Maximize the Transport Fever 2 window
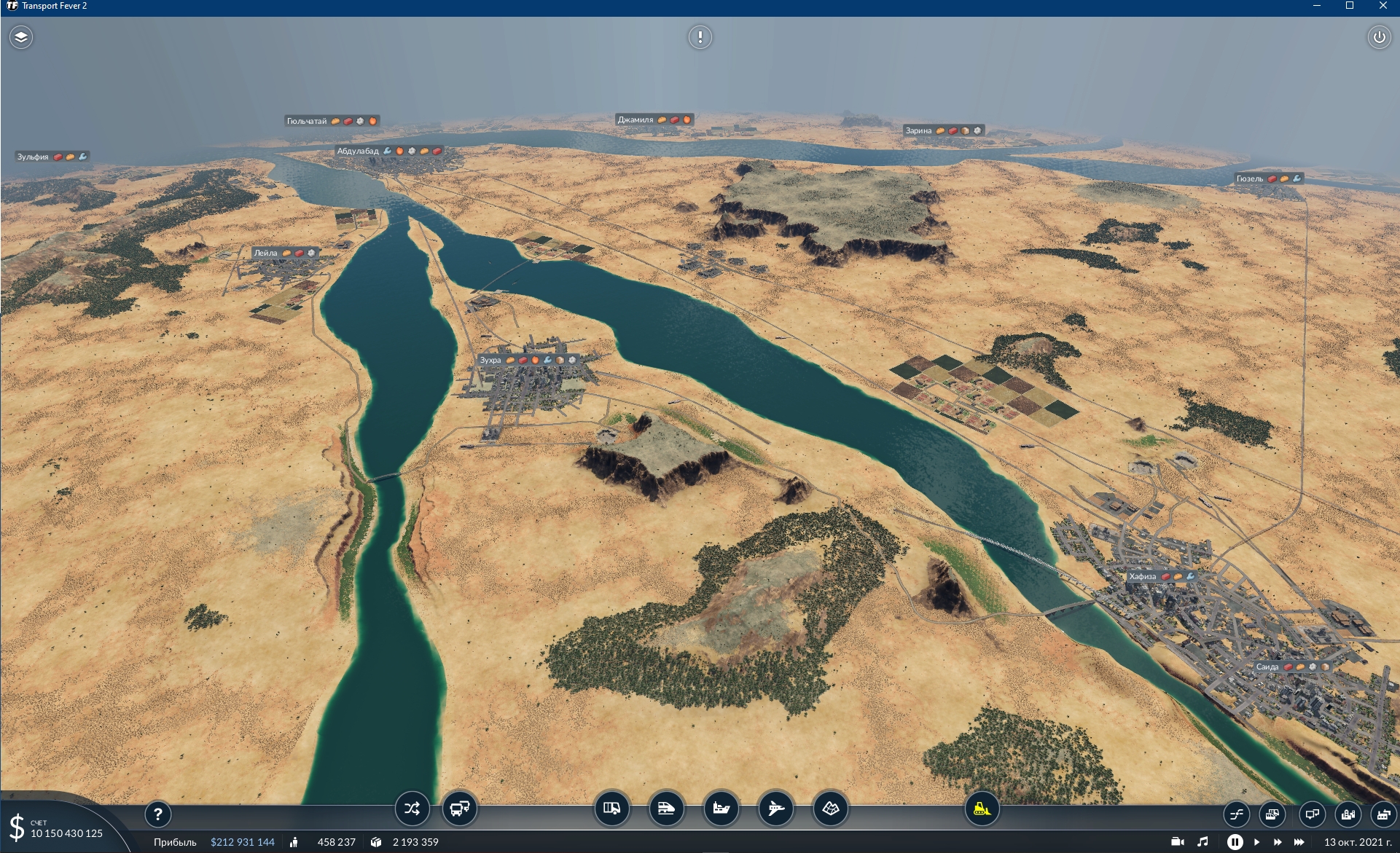The width and height of the screenshot is (1400, 853). click(x=1350, y=6)
